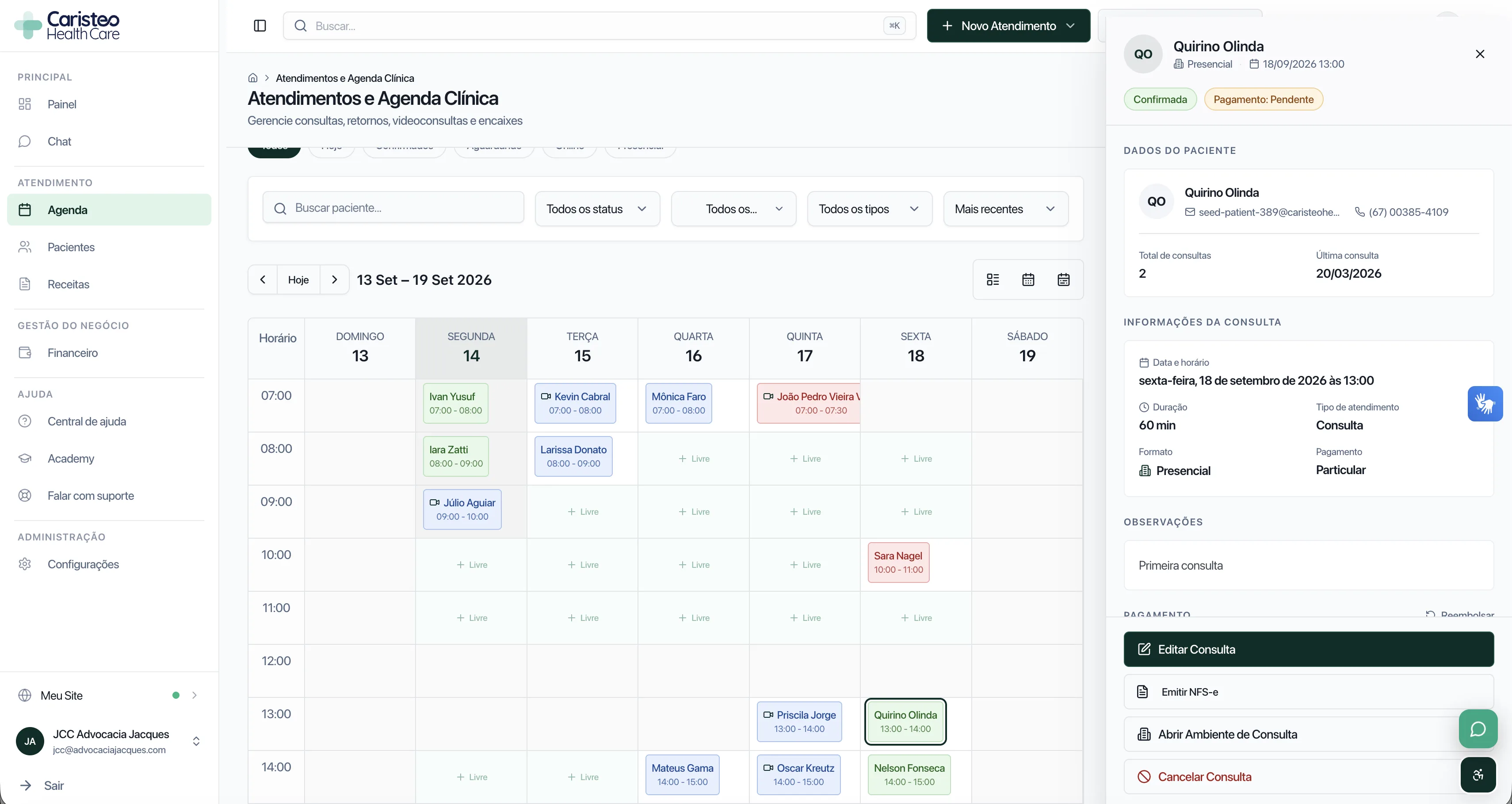The width and height of the screenshot is (1512, 804).
Task: Expand the JCC Advocacia Jacques account switcher
Action: click(x=109, y=741)
